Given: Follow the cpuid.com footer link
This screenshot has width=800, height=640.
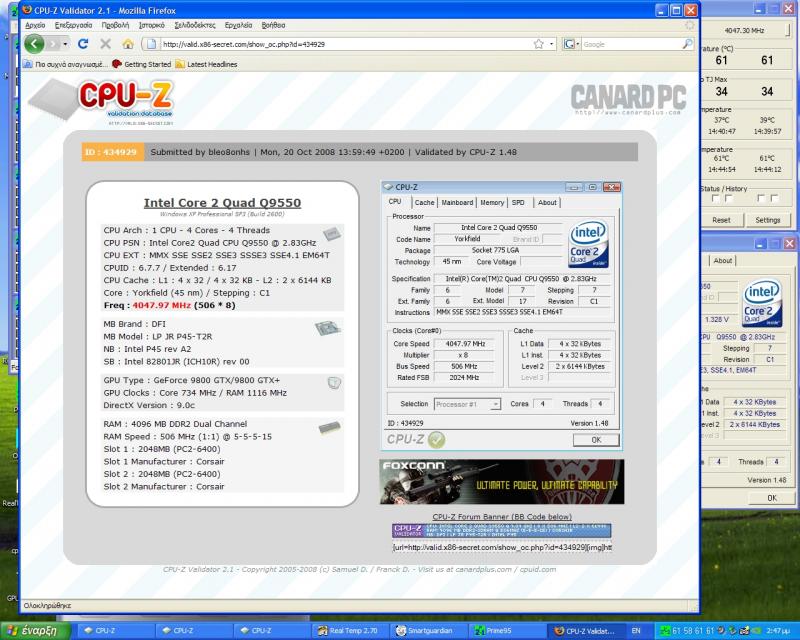Looking at the screenshot, I should tap(538, 569).
